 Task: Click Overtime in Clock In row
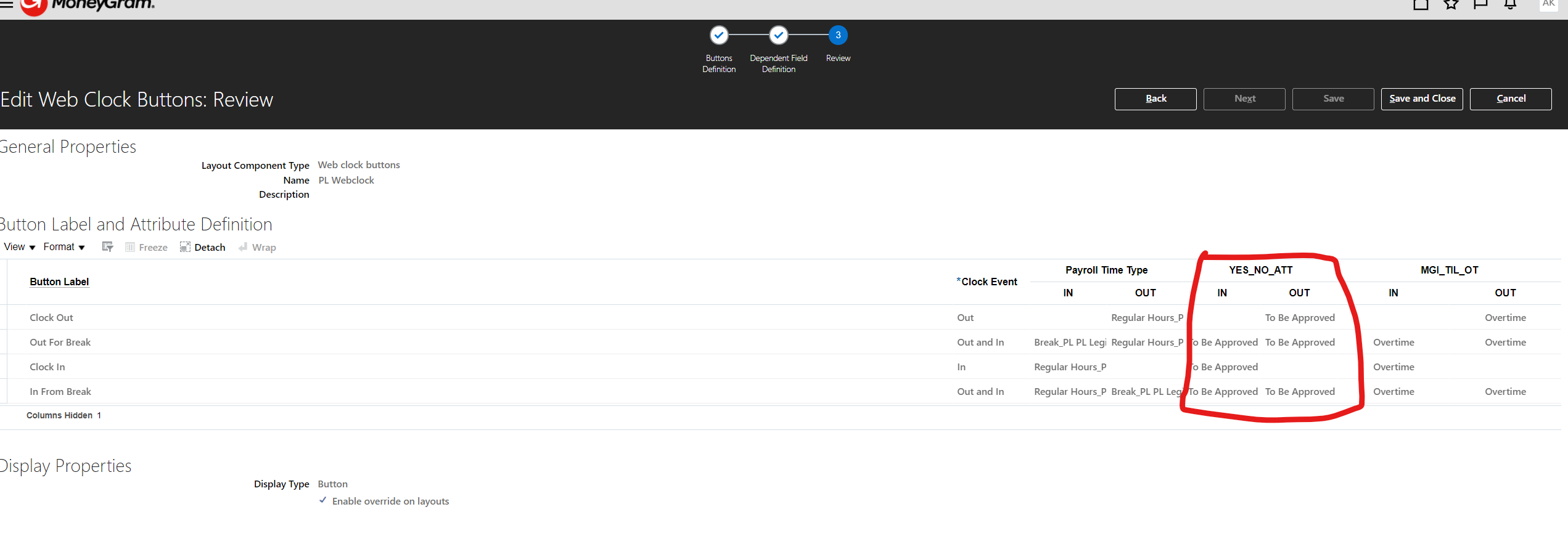click(x=1394, y=367)
